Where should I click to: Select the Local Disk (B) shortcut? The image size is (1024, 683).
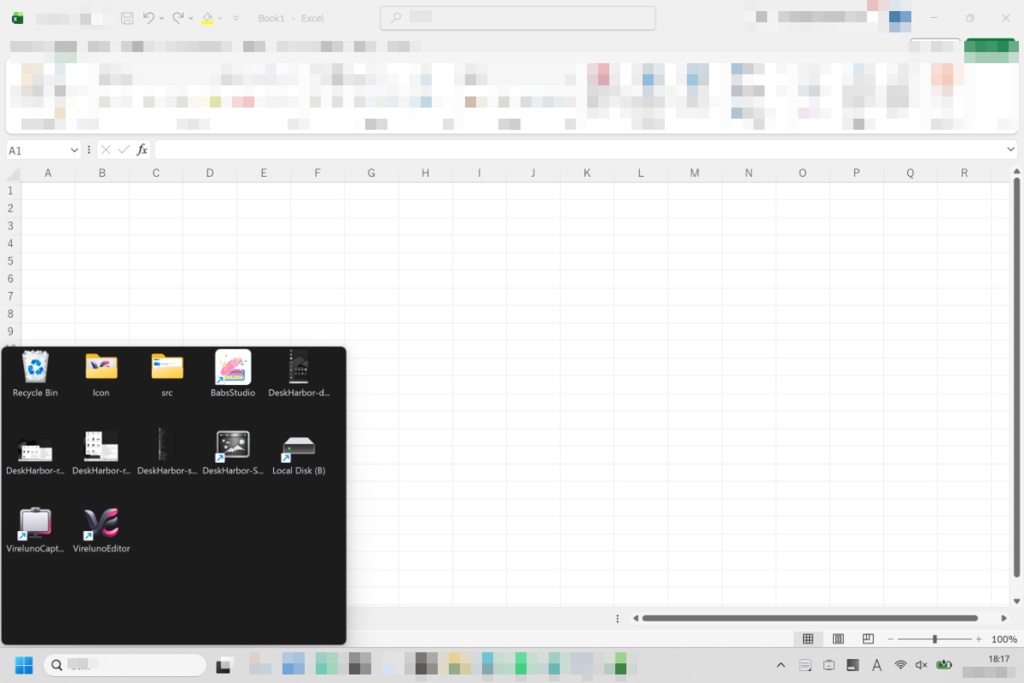click(x=298, y=452)
